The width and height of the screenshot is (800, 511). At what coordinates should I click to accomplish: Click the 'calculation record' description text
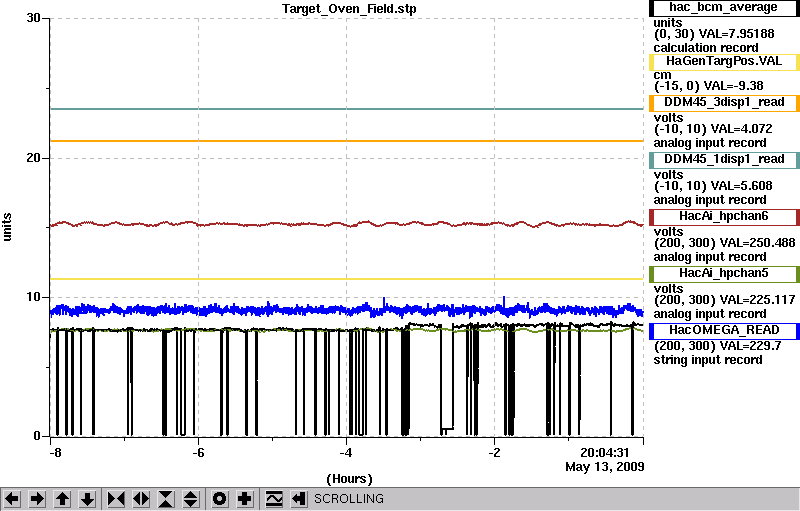tap(706, 48)
